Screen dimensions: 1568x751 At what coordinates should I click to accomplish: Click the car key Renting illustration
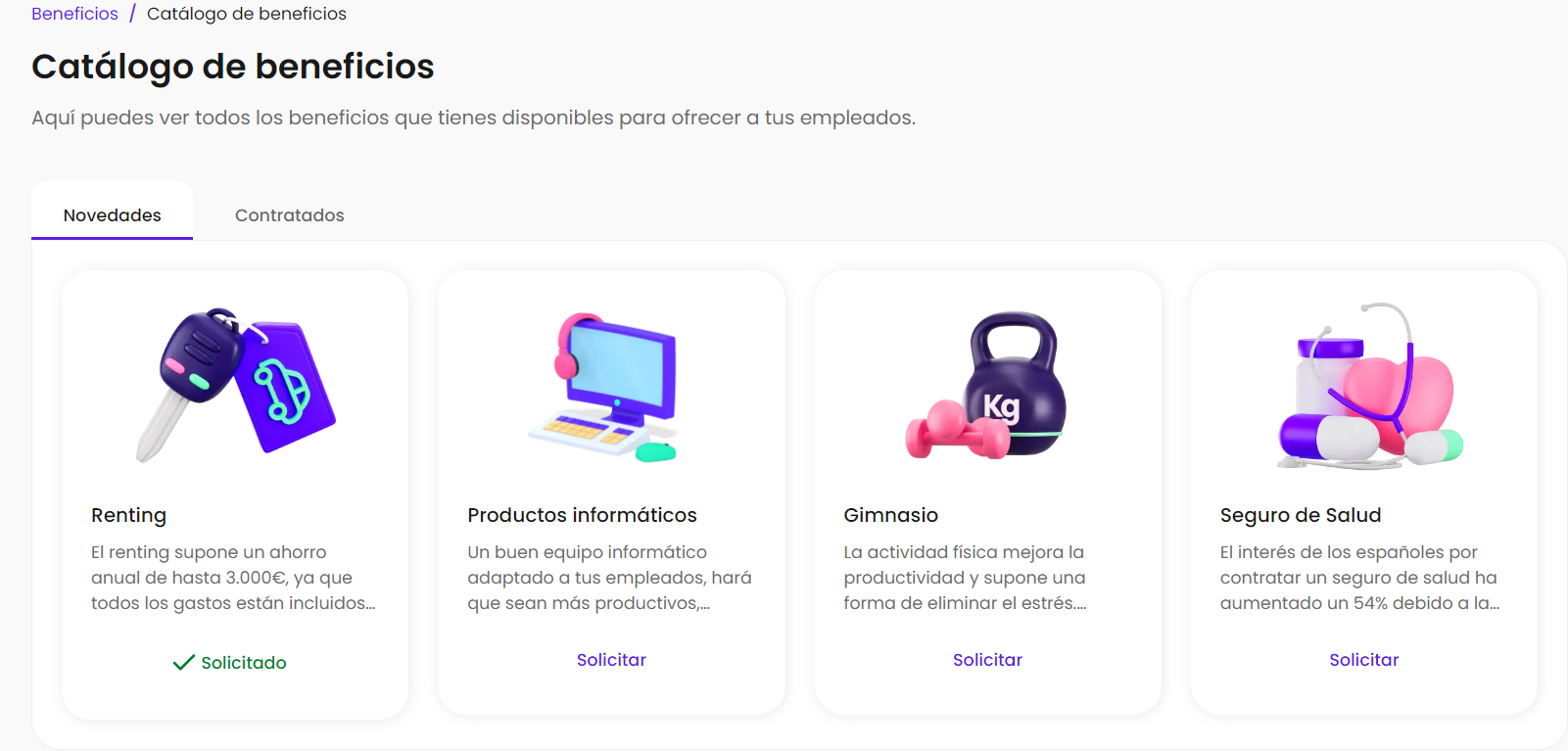(235, 384)
